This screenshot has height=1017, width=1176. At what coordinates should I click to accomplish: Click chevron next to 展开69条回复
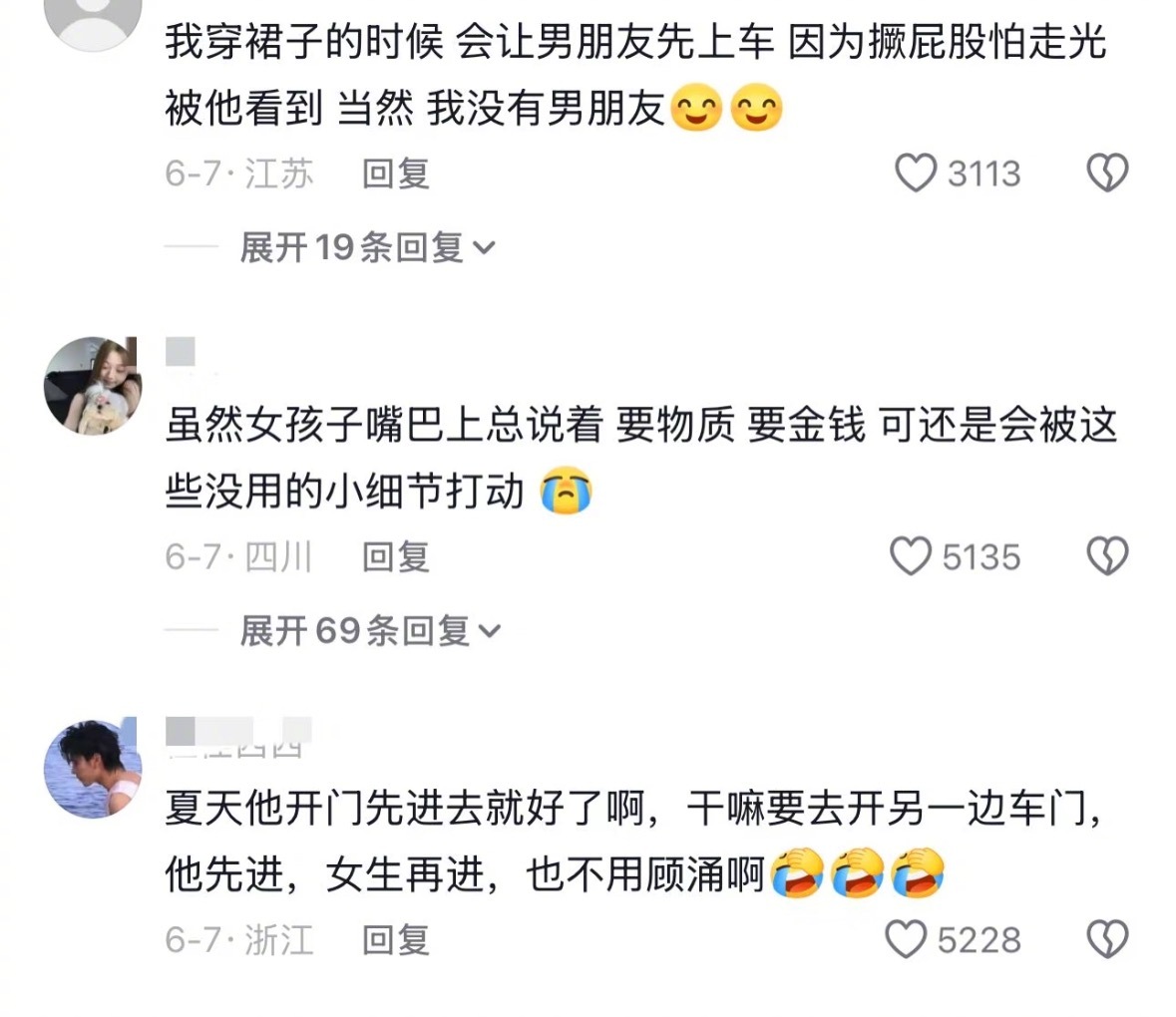489,631
